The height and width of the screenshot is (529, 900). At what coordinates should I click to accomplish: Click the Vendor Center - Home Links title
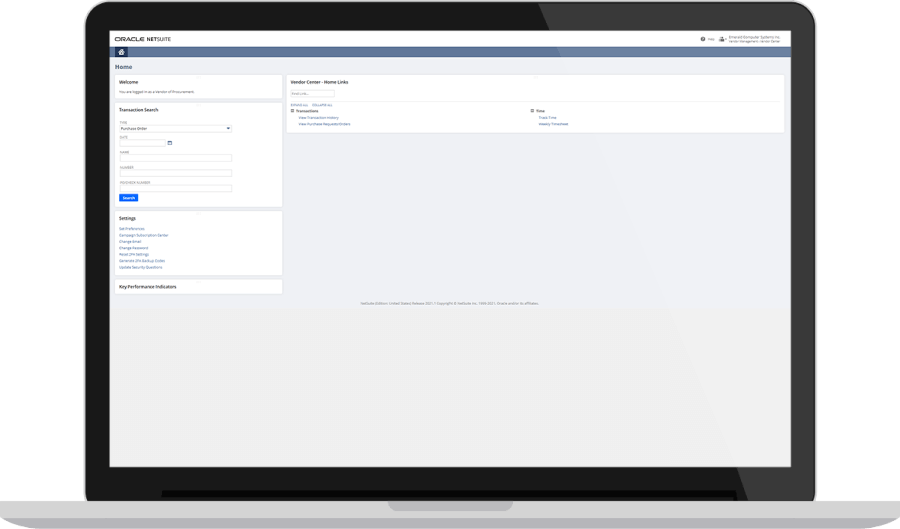coord(319,82)
